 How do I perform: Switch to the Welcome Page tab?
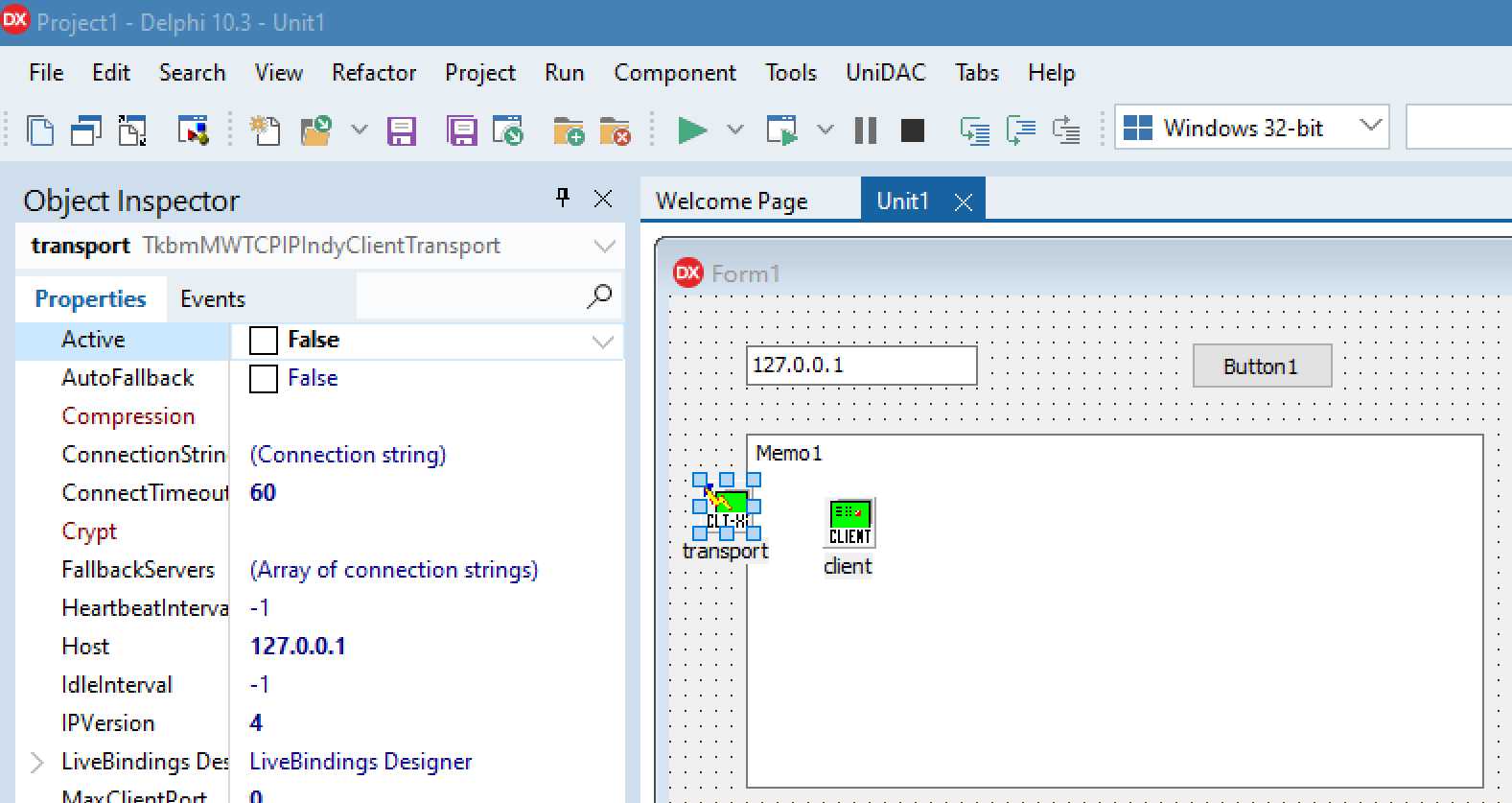tap(732, 201)
